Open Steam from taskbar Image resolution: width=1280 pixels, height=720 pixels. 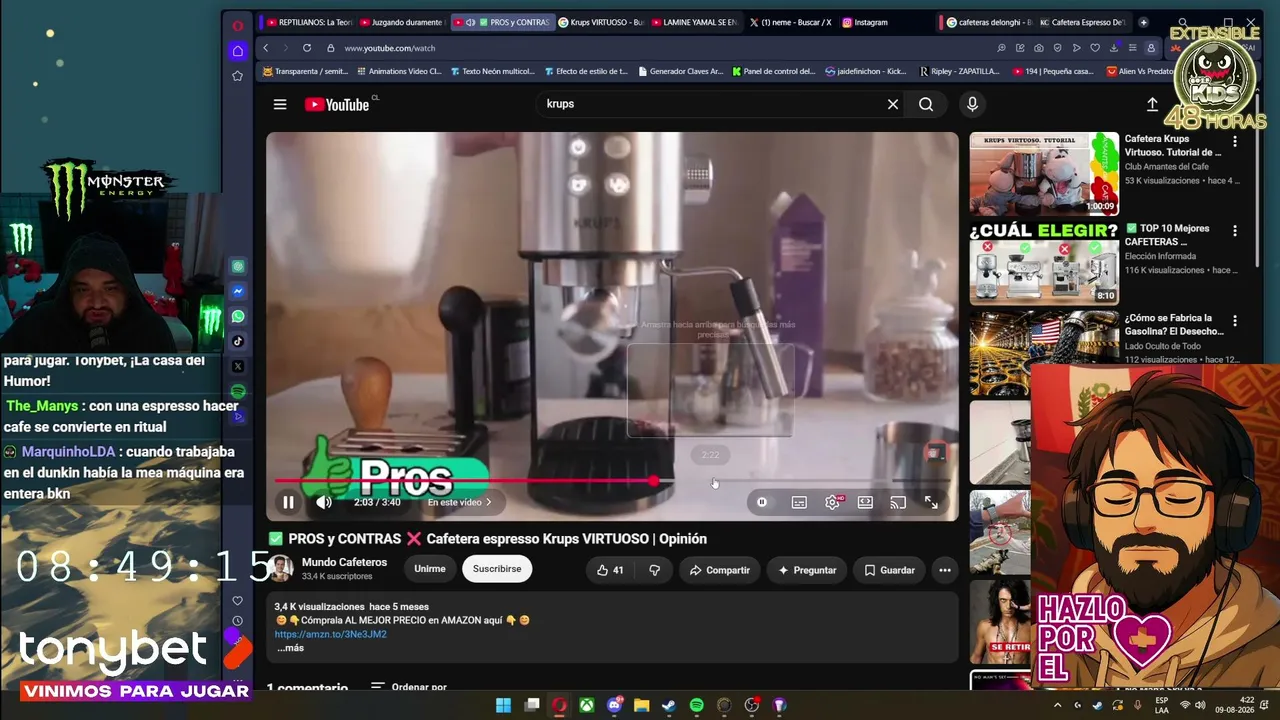(x=669, y=705)
